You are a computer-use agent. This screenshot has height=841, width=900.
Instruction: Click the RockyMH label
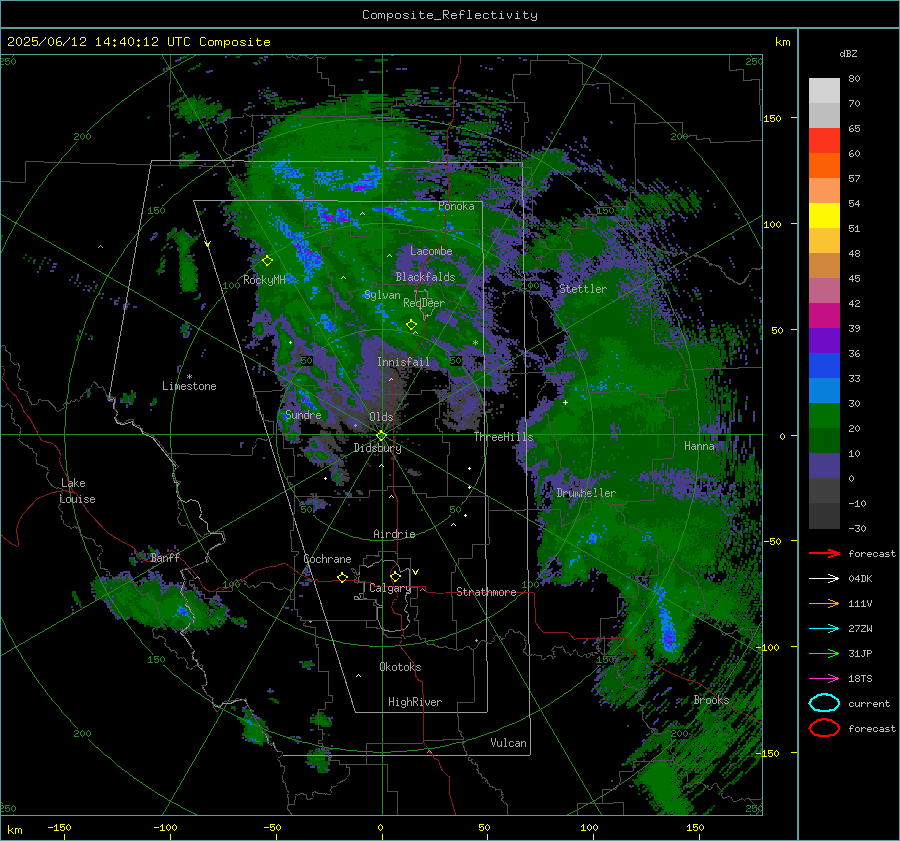pyautogui.click(x=264, y=280)
